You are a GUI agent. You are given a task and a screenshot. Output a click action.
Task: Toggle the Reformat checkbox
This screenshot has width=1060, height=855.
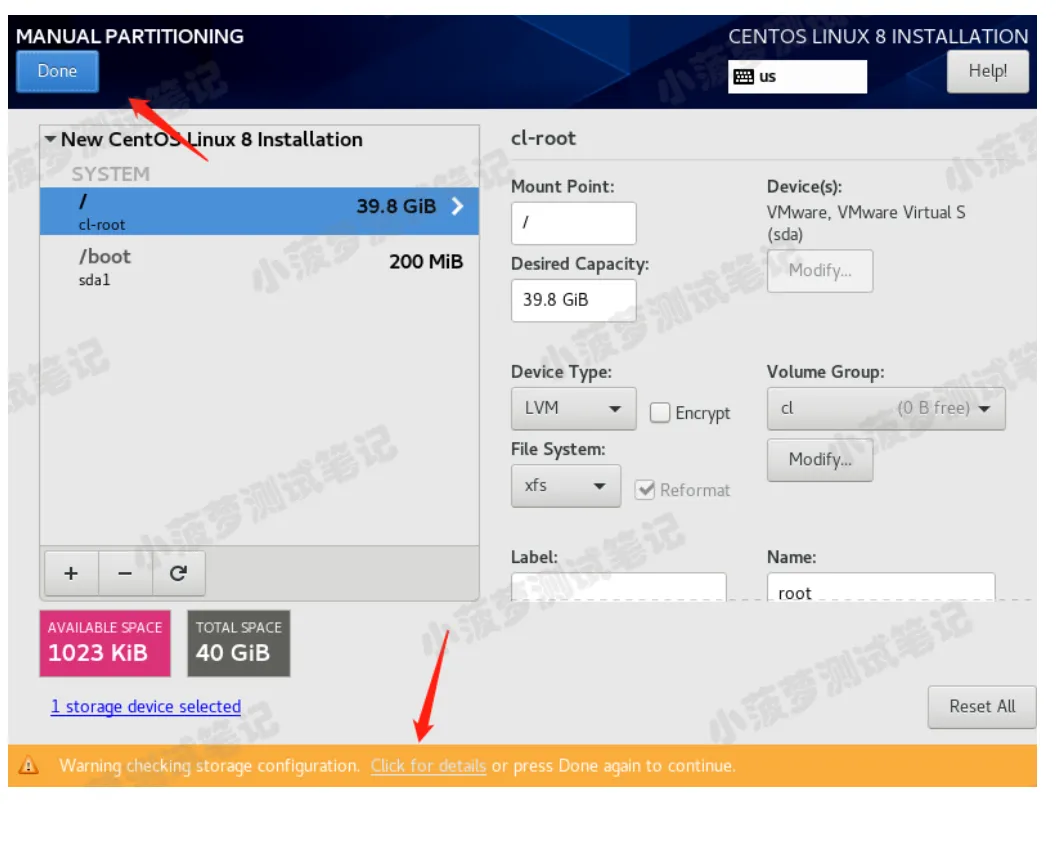645,490
